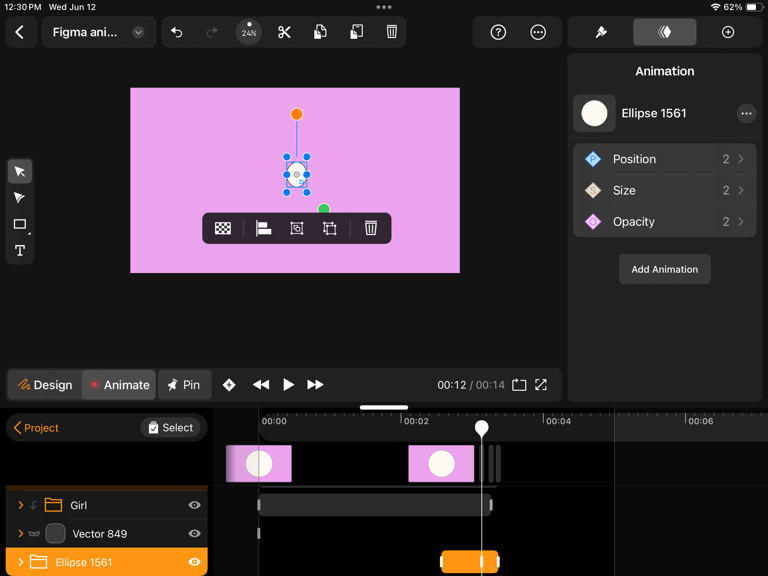
Task: Switch to the animation keyframes inspector tab
Action: tap(665, 32)
